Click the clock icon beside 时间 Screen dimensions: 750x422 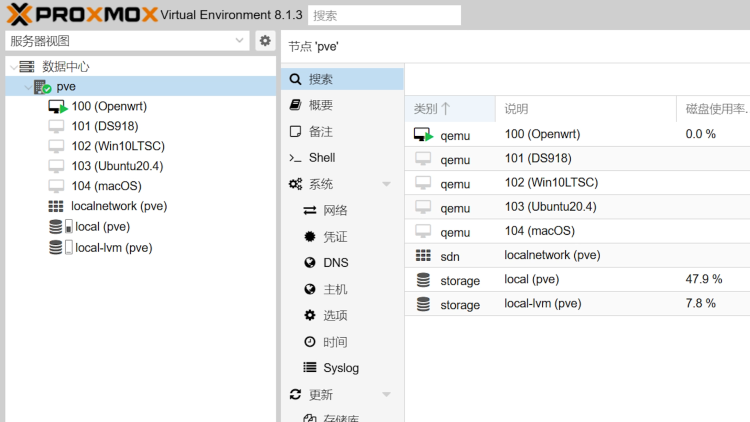pos(310,342)
